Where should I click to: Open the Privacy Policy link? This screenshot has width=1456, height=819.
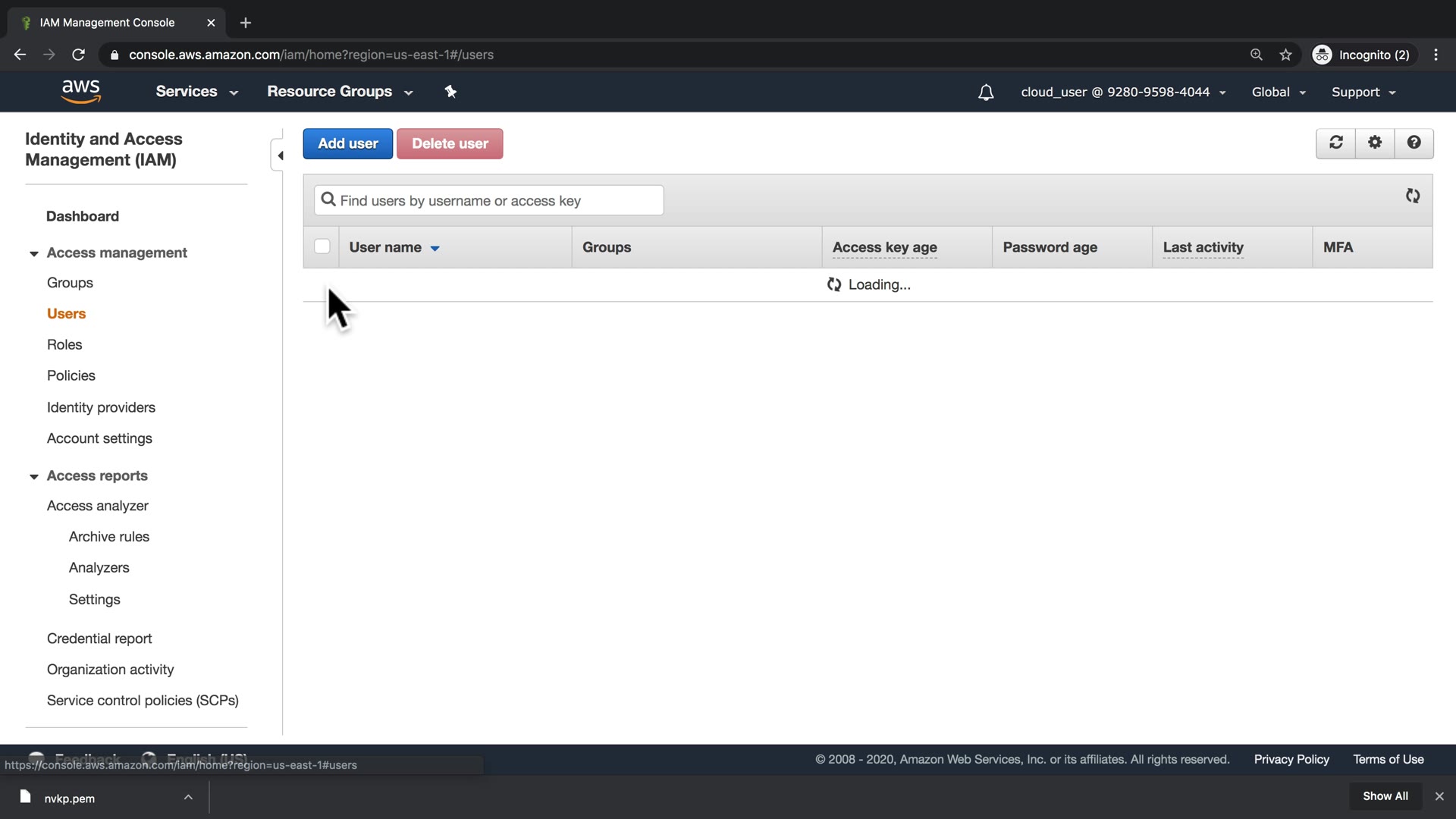[x=1291, y=759]
